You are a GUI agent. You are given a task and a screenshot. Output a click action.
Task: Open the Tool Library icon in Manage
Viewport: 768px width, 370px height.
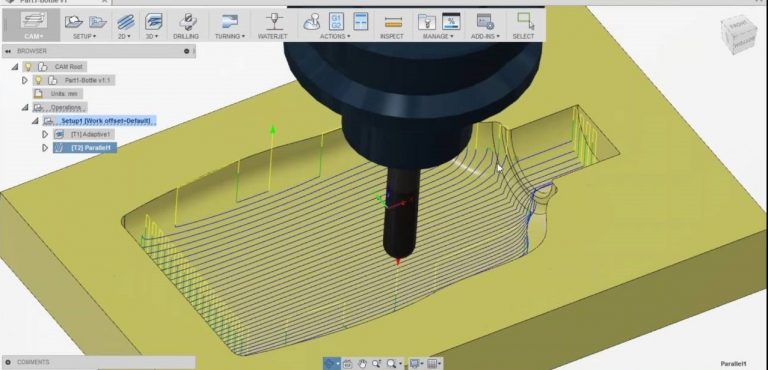point(427,22)
